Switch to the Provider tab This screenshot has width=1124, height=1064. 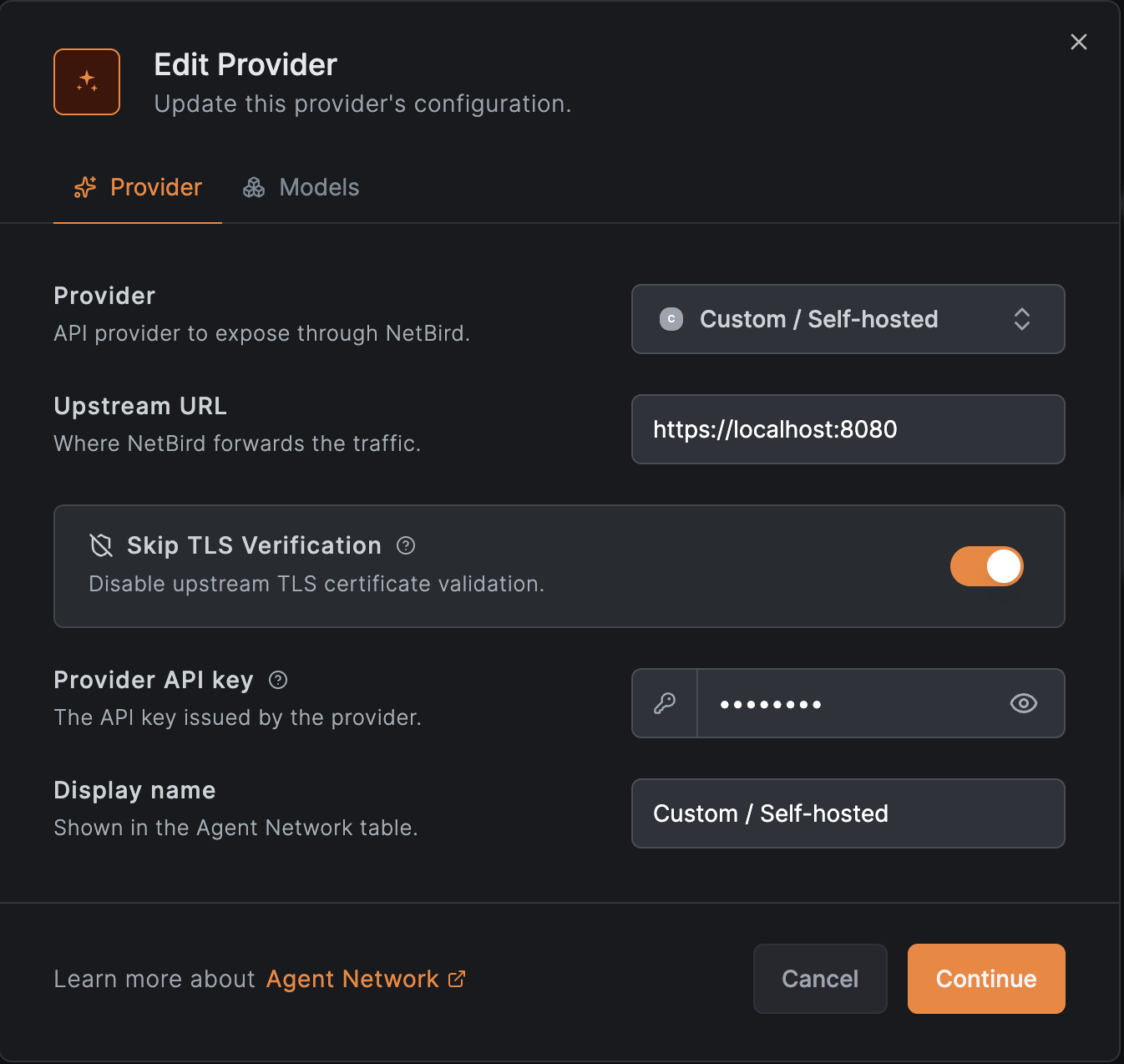pos(138,187)
